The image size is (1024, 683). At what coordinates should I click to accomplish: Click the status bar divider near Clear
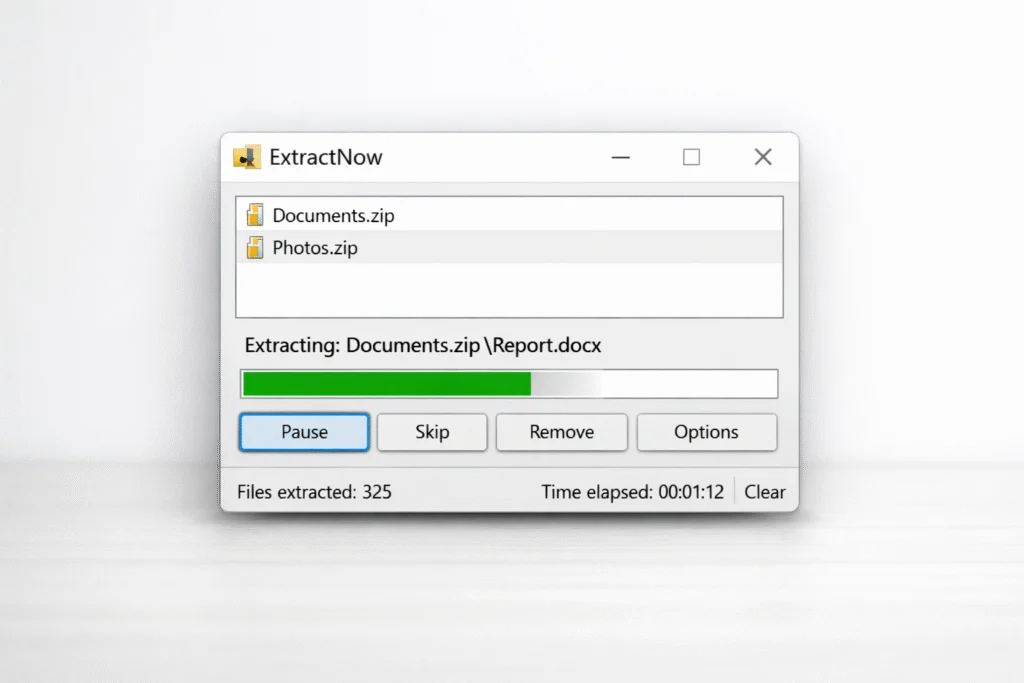pyautogui.click(x=737, y=491)
